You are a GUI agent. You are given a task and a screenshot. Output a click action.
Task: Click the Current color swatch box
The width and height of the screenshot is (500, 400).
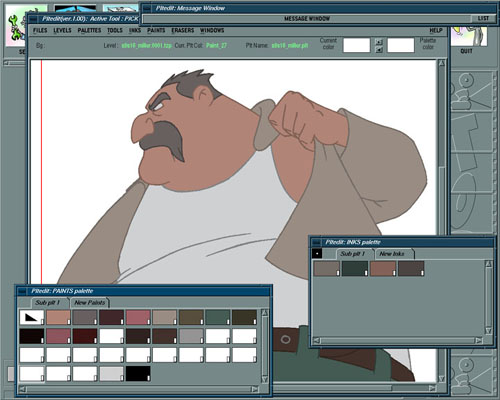(356, 45)
